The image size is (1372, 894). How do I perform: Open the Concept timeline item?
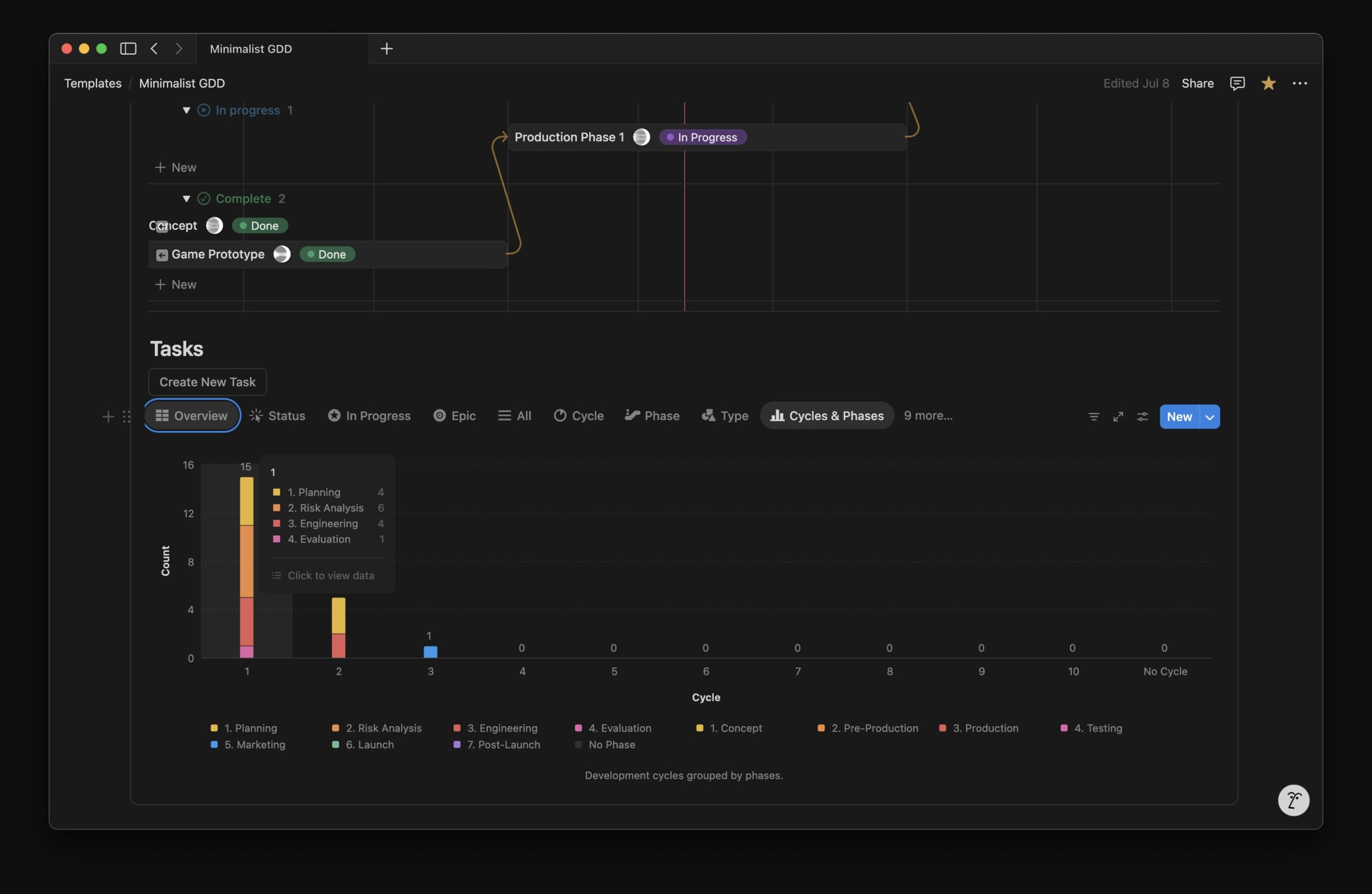[x=173, y=225]
